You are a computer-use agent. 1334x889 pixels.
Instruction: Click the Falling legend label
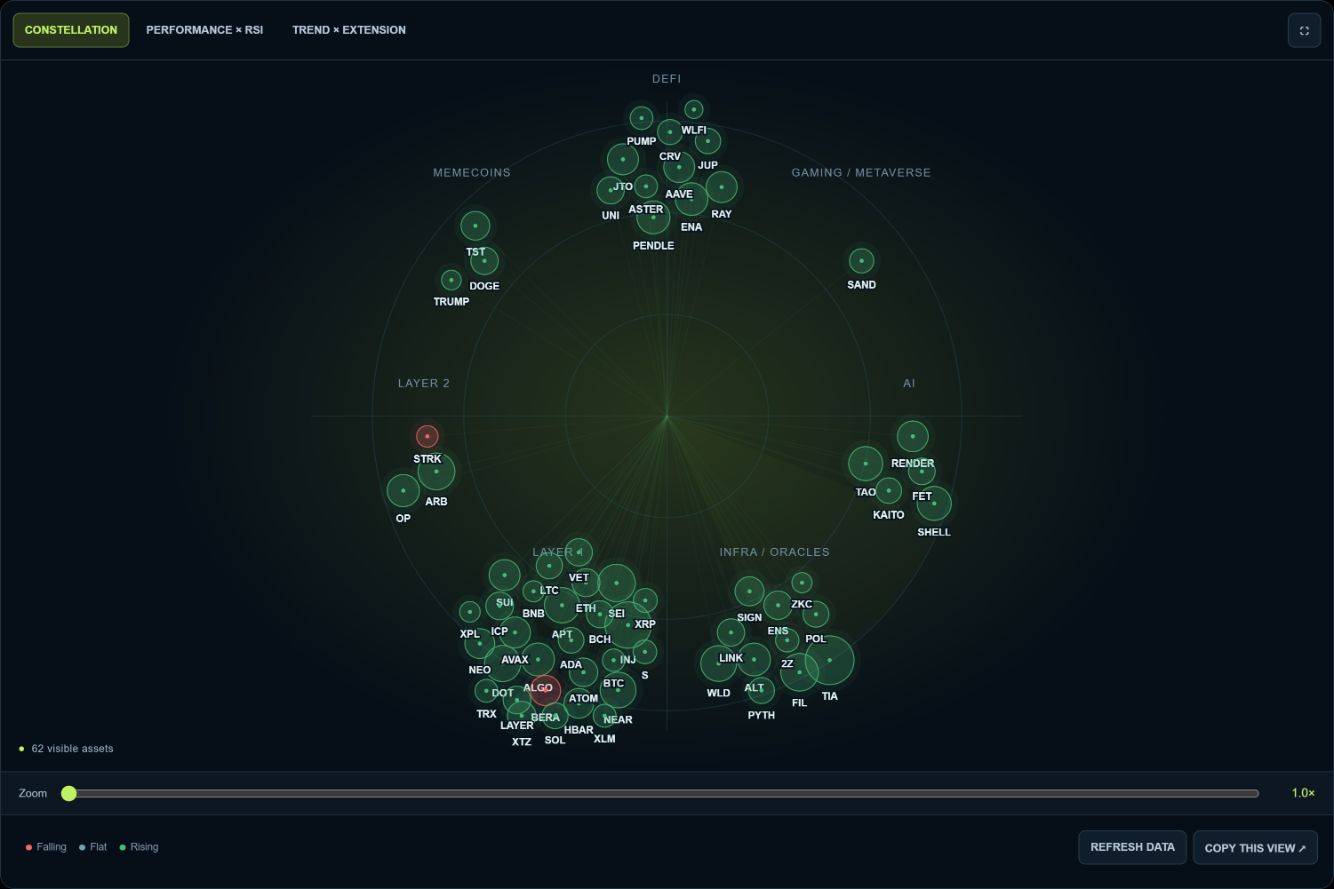tap(51, 847)
